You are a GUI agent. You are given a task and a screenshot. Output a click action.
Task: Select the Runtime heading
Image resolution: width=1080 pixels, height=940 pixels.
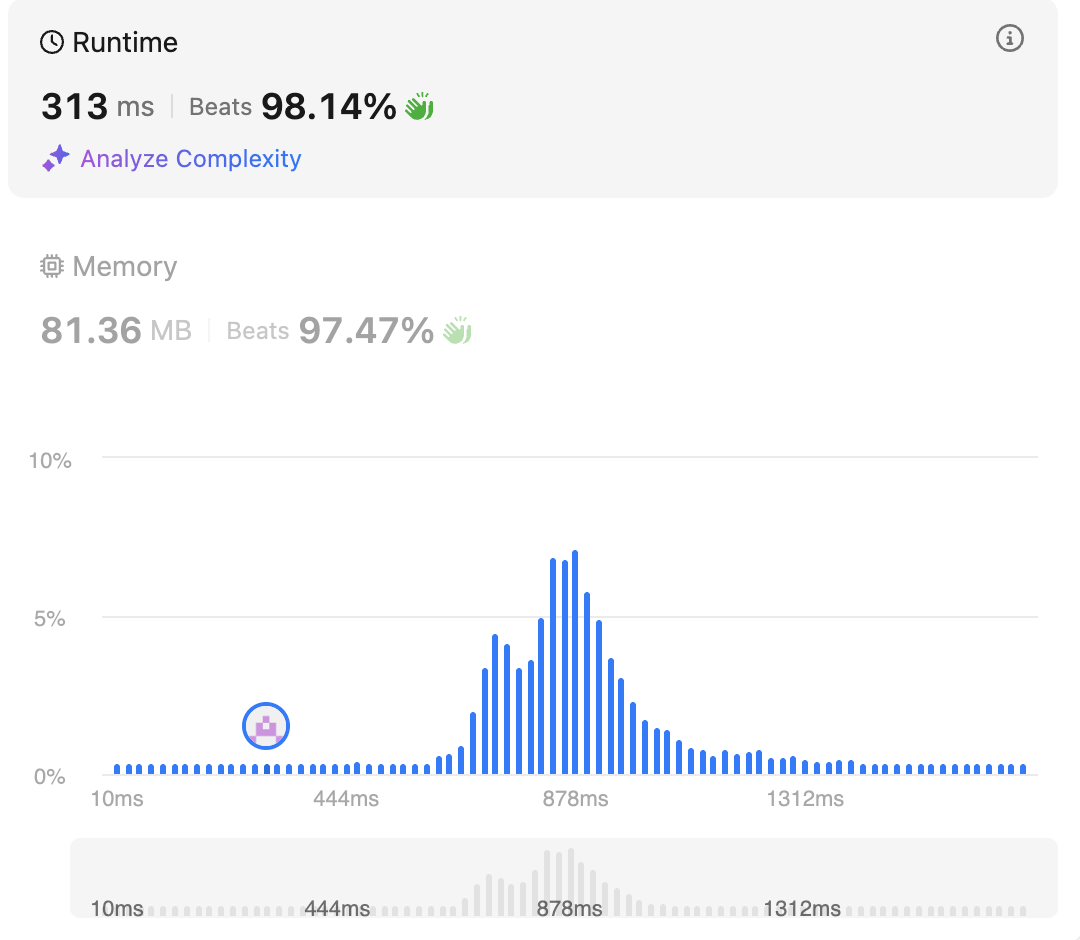(124, 43)
